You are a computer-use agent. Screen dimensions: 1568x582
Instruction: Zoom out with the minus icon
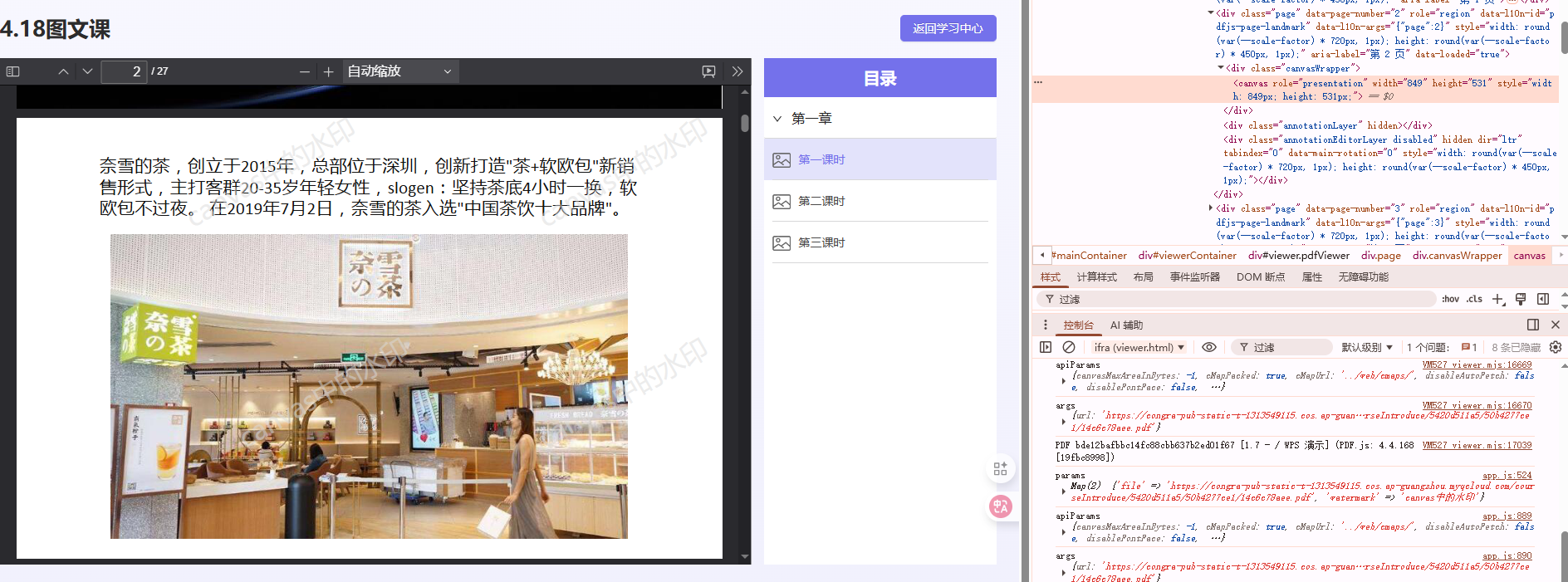(x=305, y=72)
